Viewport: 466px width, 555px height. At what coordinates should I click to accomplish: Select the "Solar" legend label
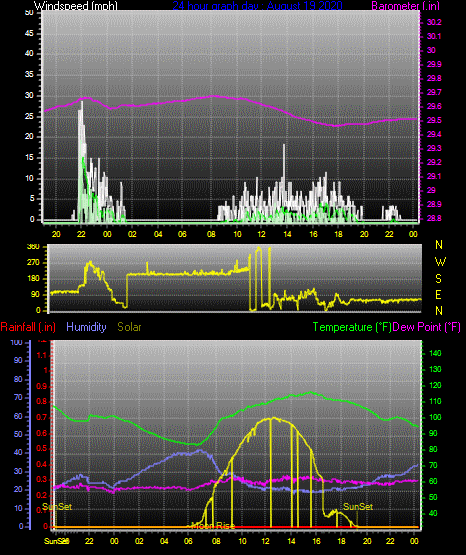coord(129,327)
